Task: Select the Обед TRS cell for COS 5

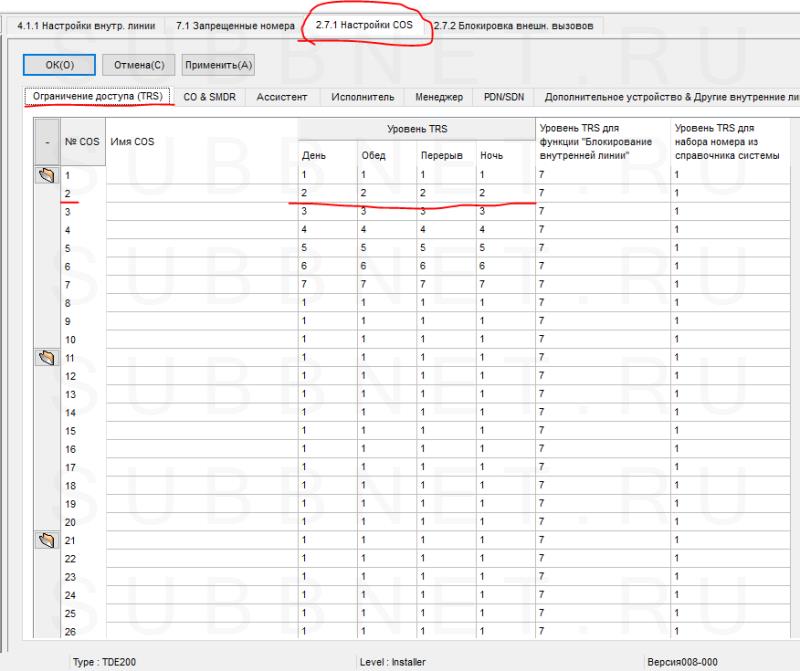Action: tap(386, 248)
